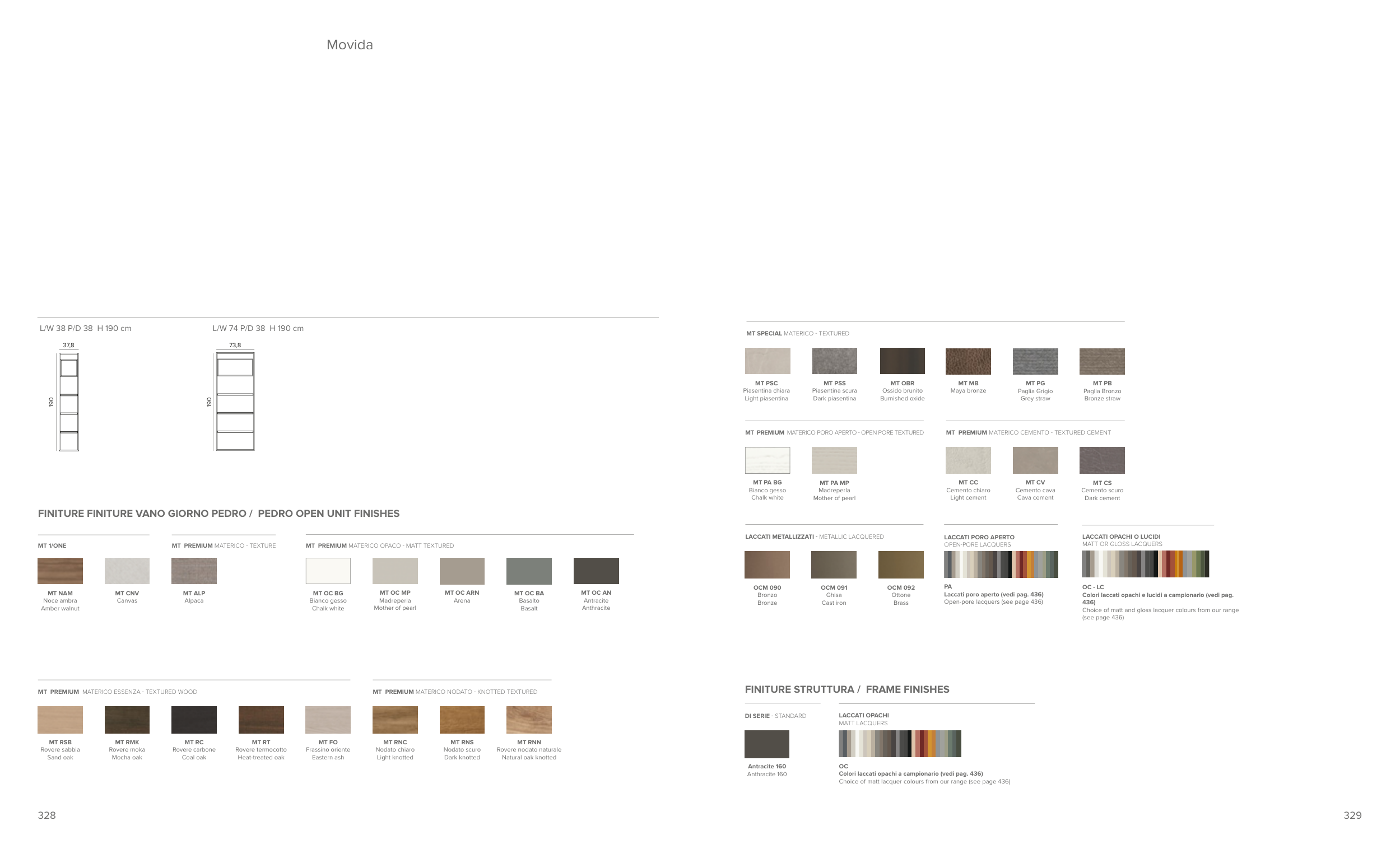This screenshot has height=849, width=1400.
Task: Select the MT MB Maya bronze swatch
Action: (x=968, y=361)
